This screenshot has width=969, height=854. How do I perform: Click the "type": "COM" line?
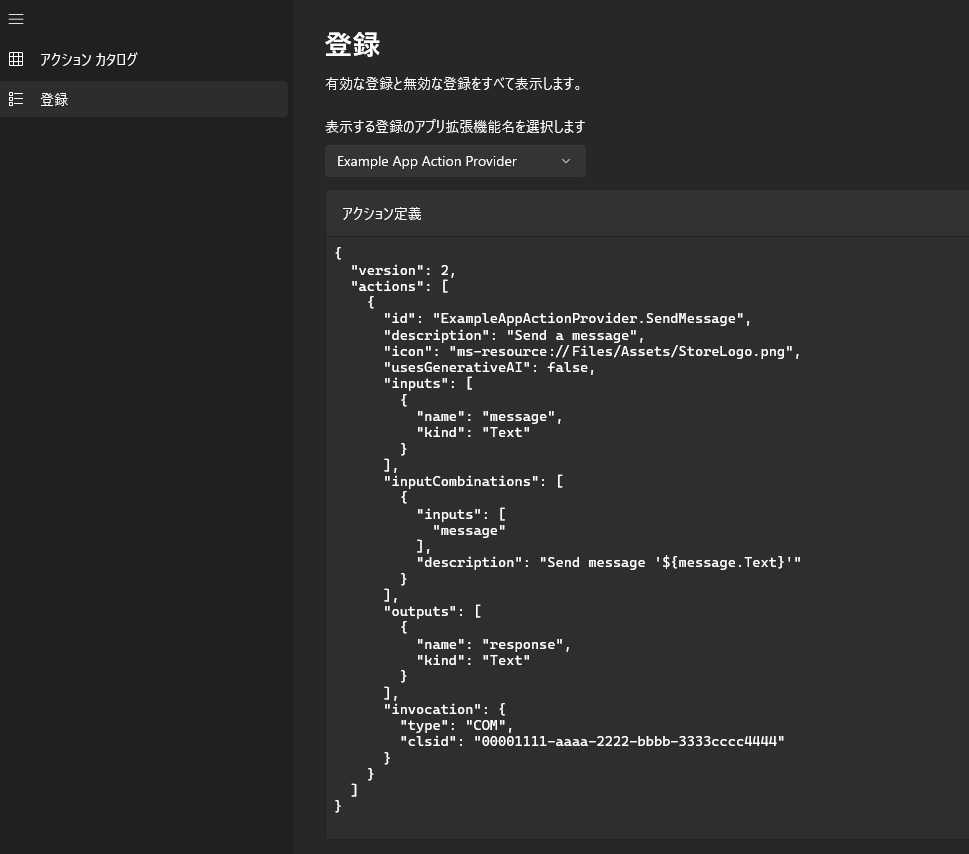(x=456, y=725)
